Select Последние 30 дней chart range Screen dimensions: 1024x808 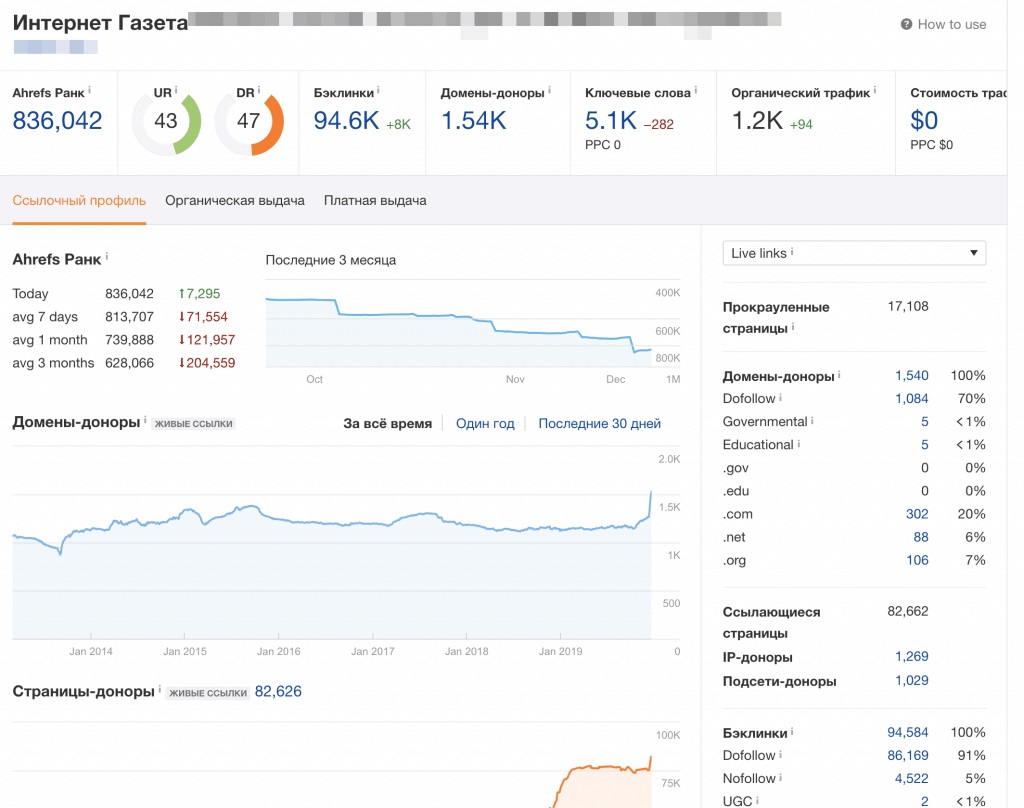coord(600,423)
